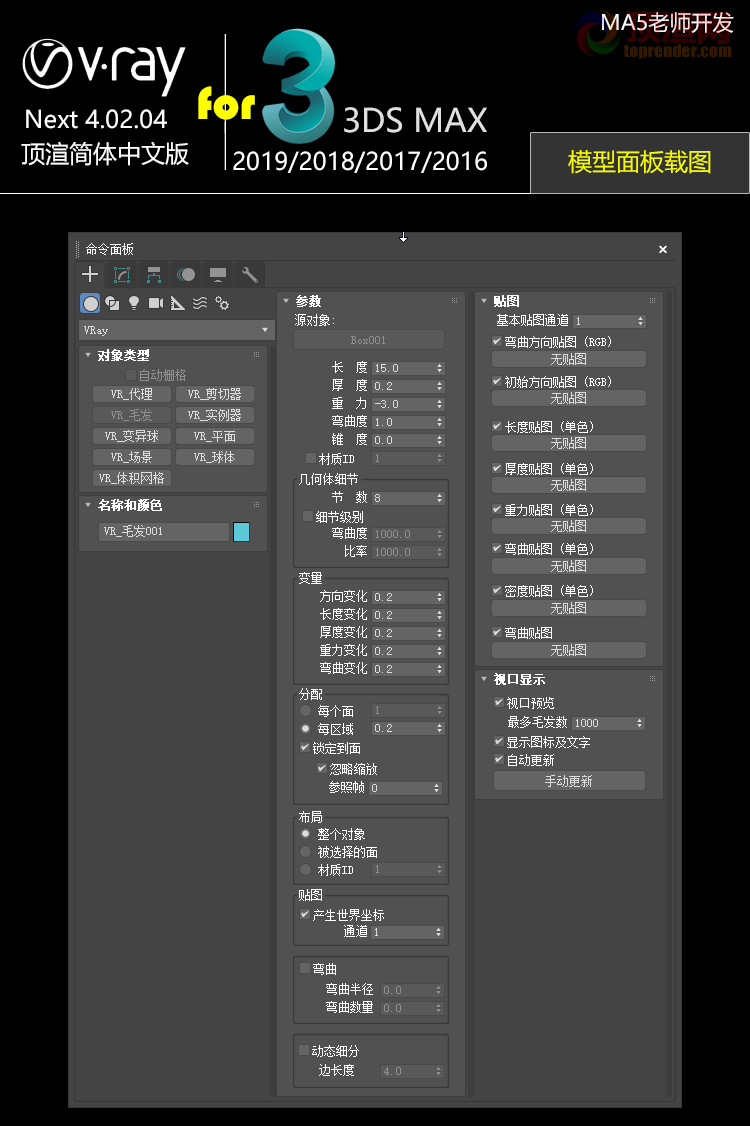The image size is (750, 1126).
Task: Select the Systems gears icon
Action: (222, 303)
